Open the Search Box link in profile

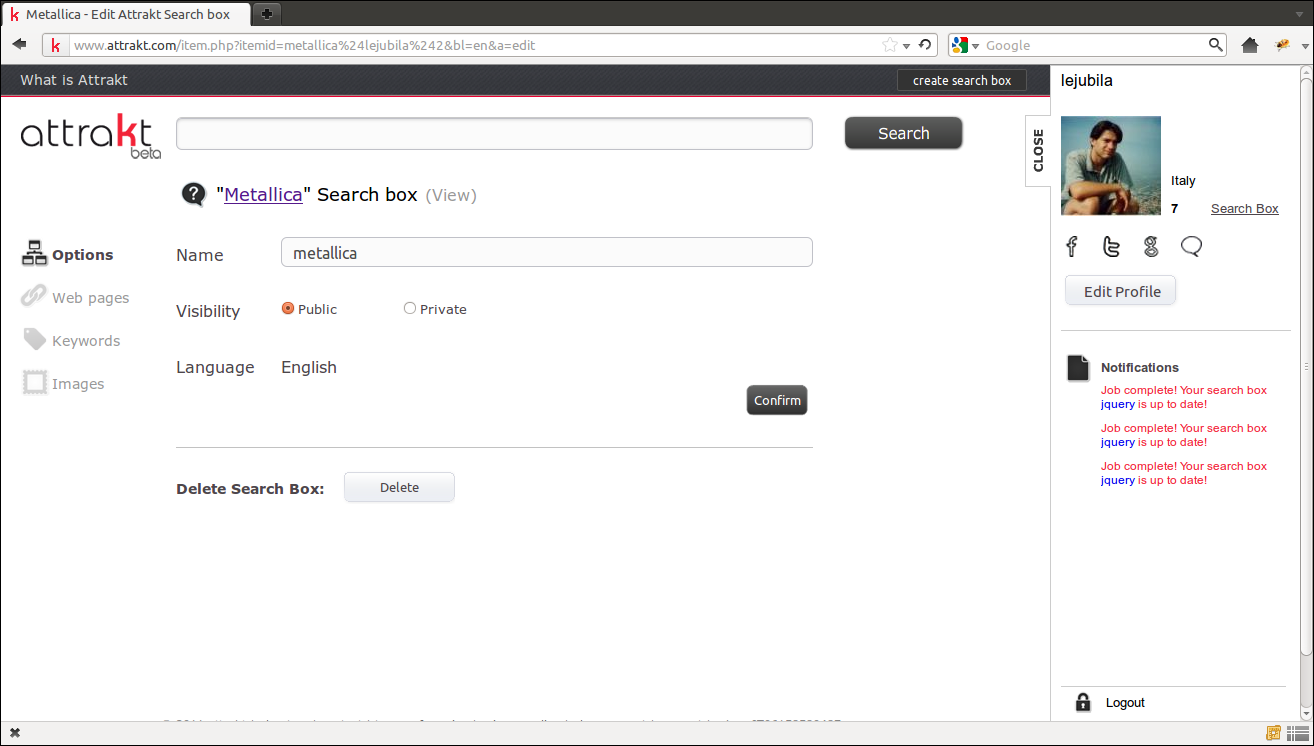(x=1245, y=208)
